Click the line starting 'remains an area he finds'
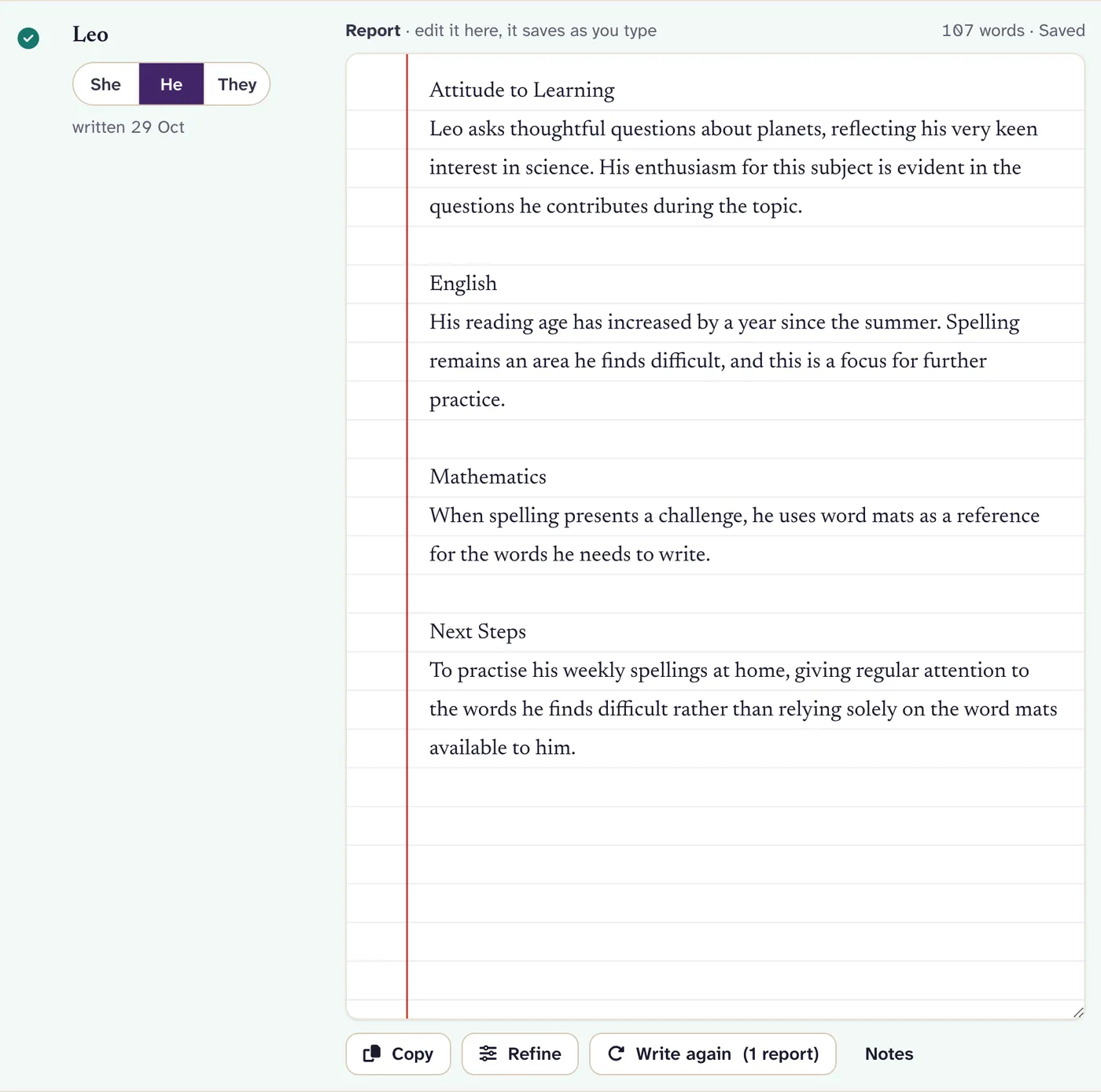 pos(708,361)
